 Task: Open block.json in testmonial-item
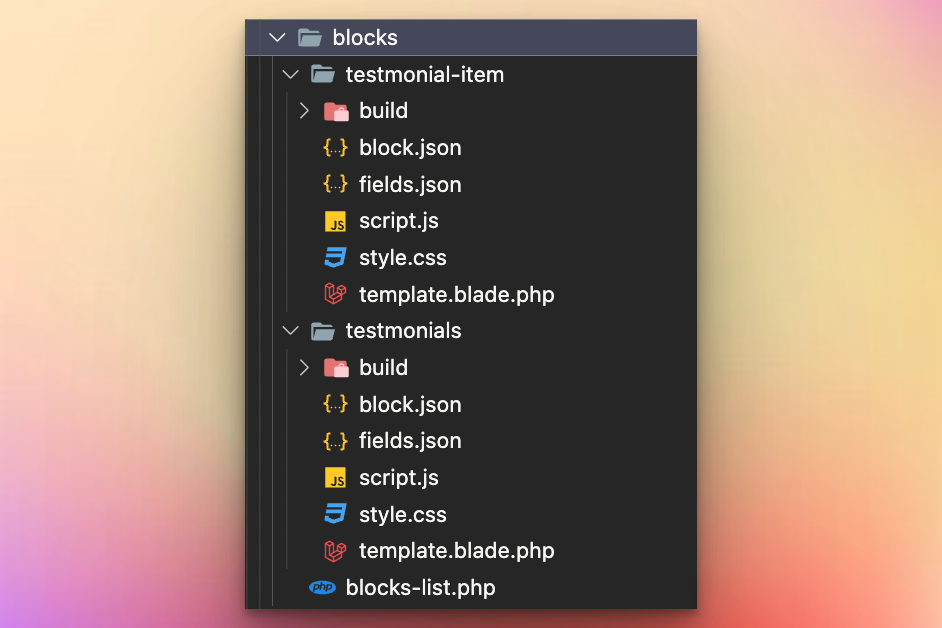pyautogui.click(x=410, y=148)
